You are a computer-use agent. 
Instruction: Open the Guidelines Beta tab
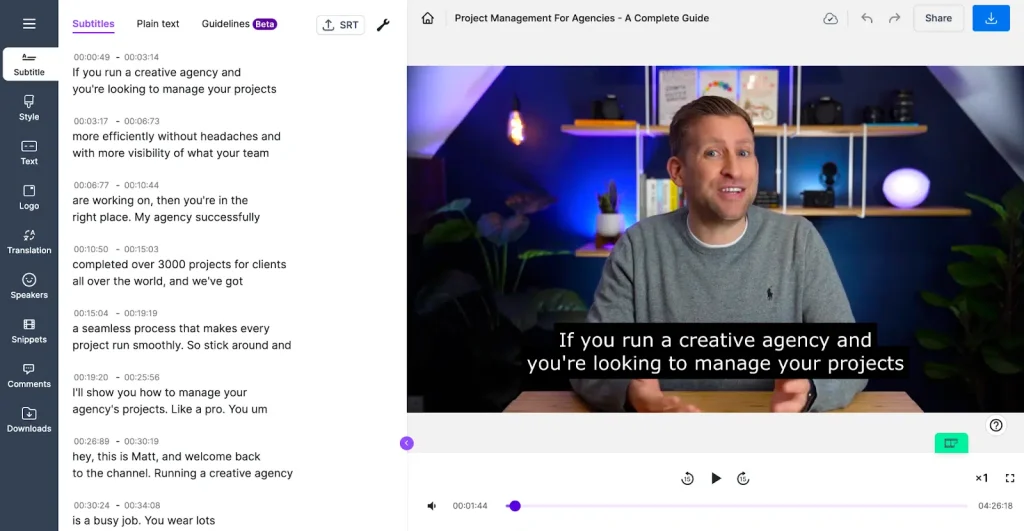(x=239, y=24)
